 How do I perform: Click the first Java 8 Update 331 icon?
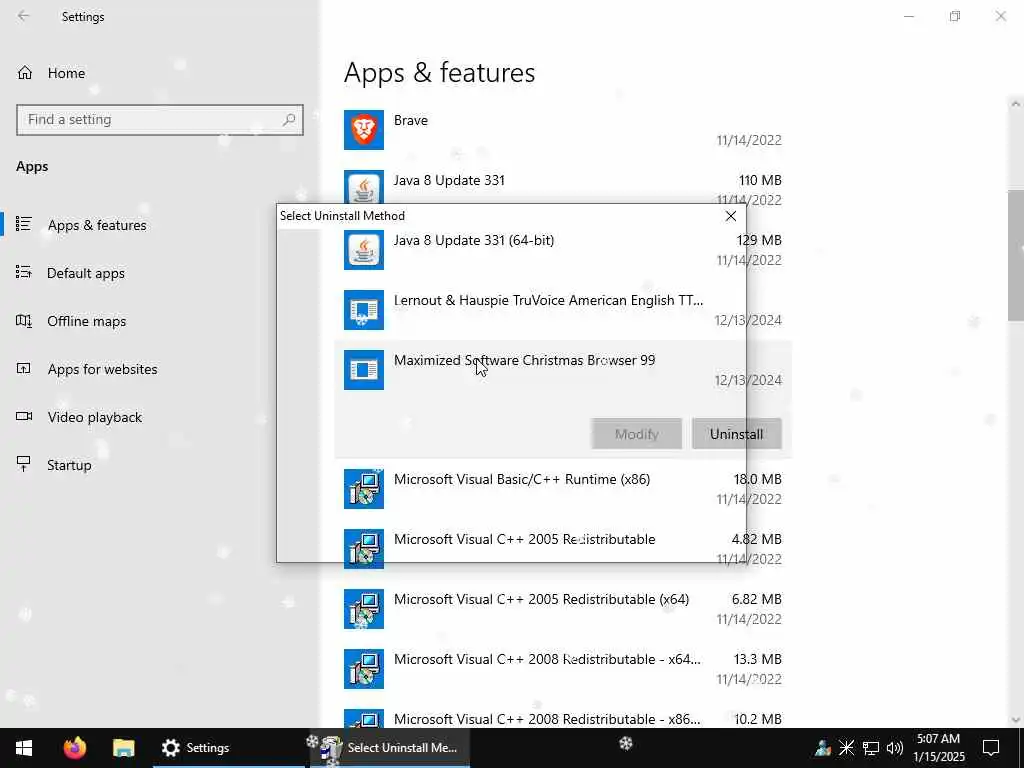[364, 187]
